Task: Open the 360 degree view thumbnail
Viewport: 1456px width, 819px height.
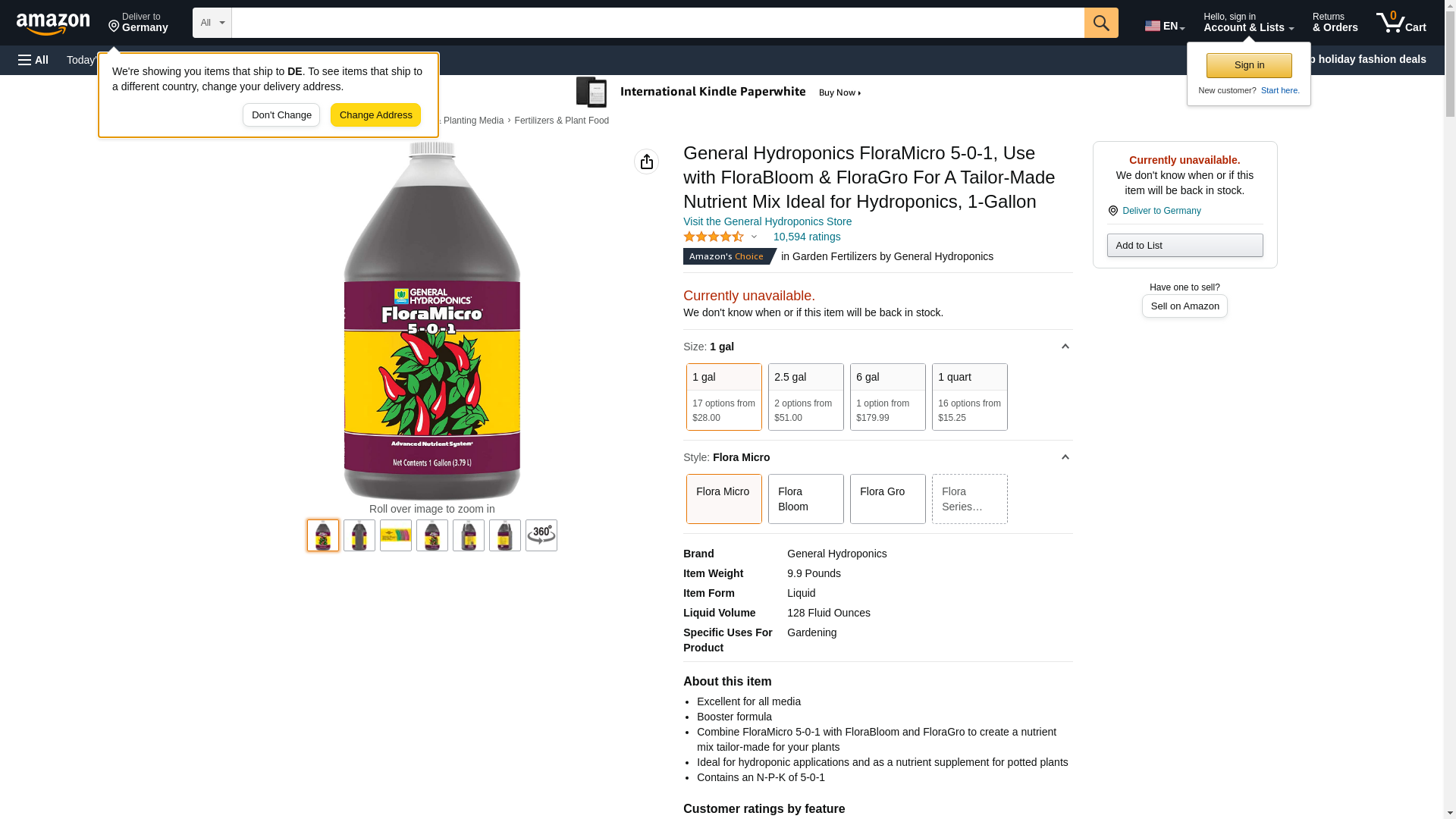Action: click(x=541, y=535)
